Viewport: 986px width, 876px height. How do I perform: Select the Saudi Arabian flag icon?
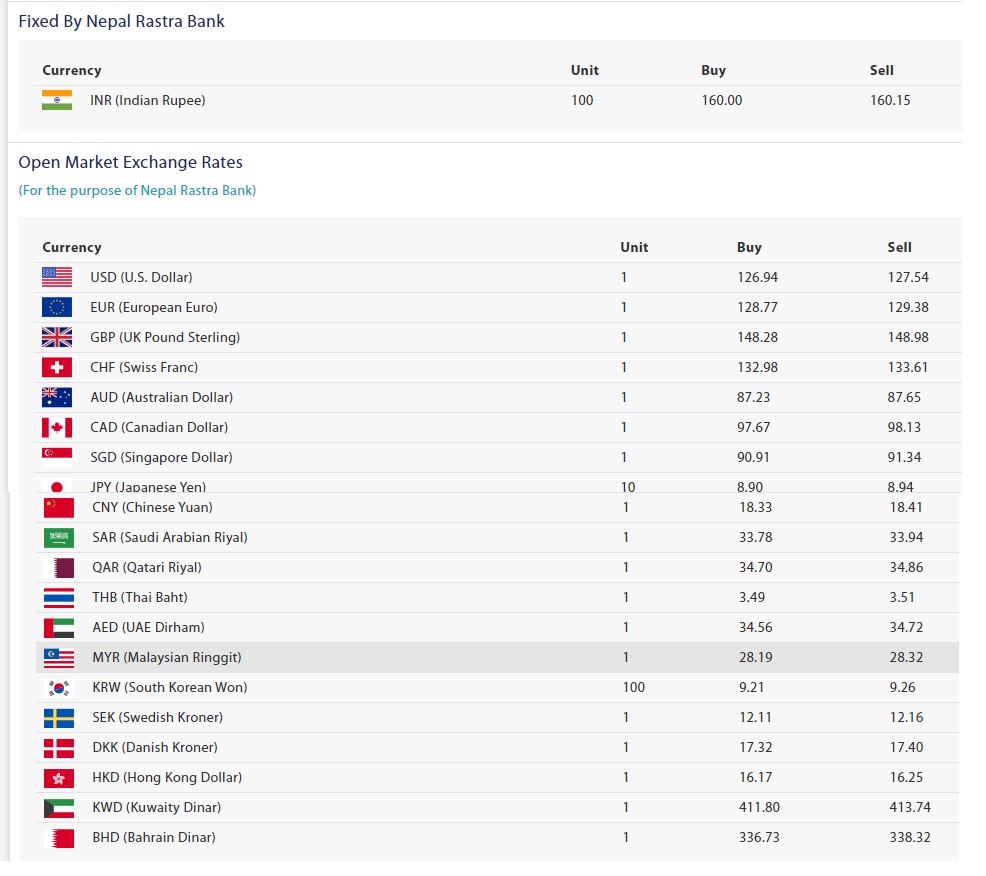pos(58,538)
